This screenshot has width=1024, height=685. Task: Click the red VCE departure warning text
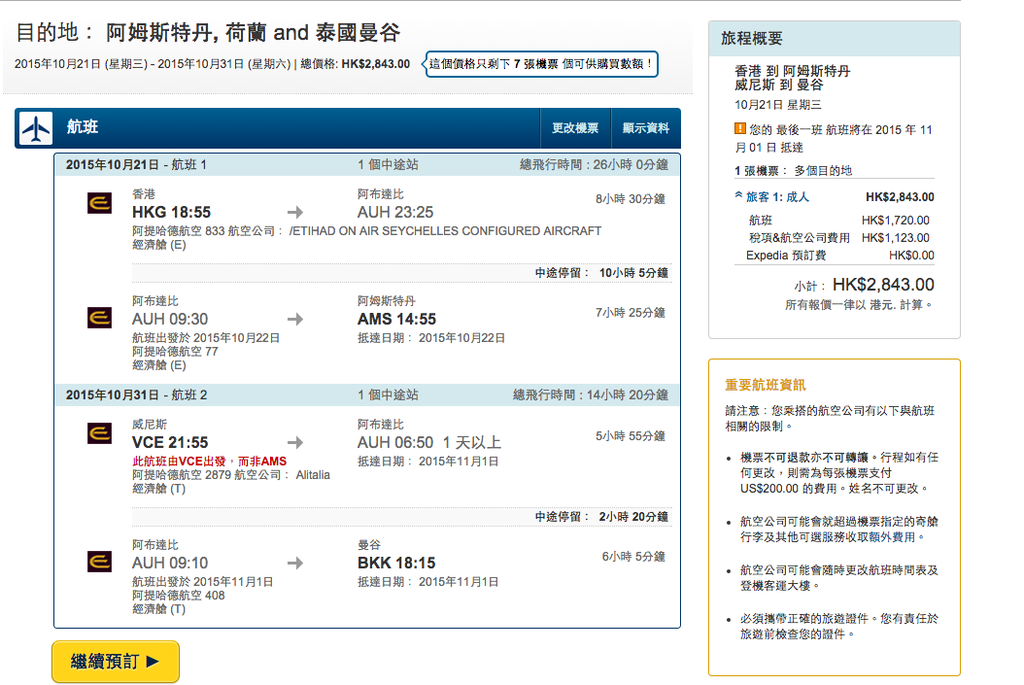tap(209, 461)
